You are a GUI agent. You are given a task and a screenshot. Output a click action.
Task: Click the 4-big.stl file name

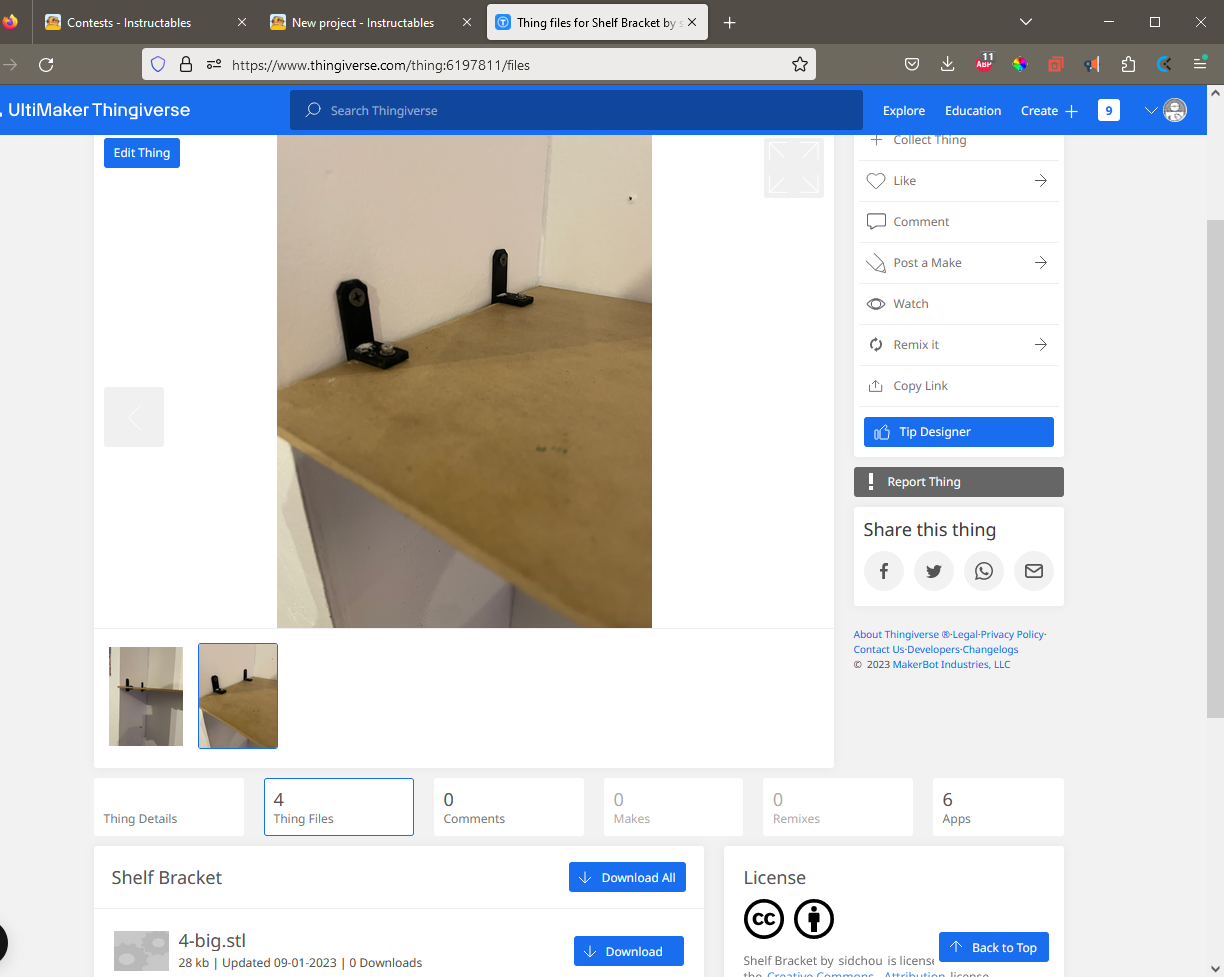click(x=212, y=941)
